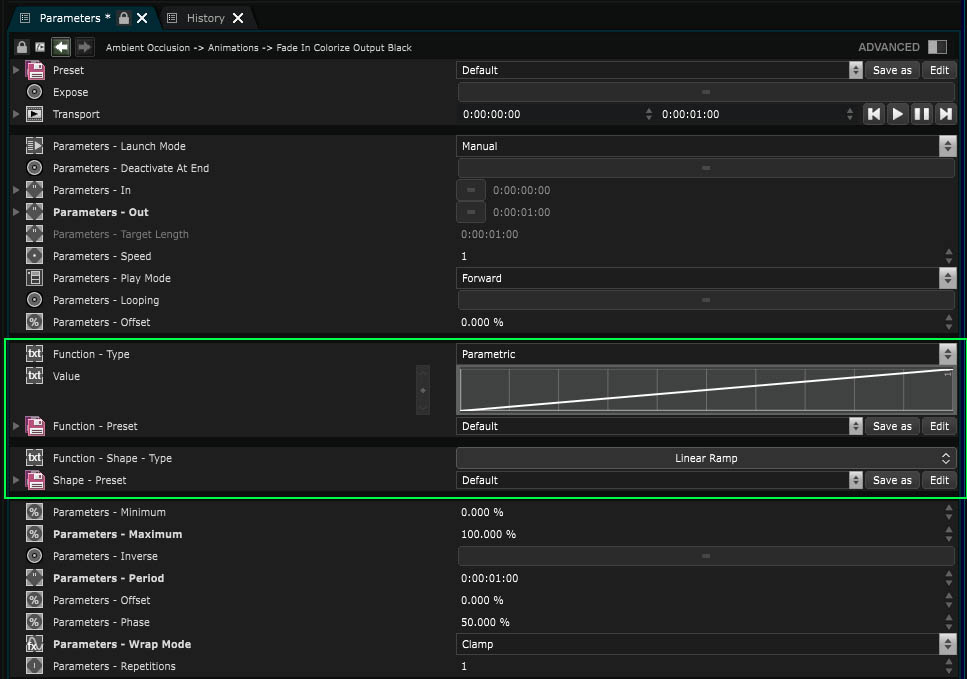Click the Expose row circle icon
Image resolution: width=967 pixels, height=679 pixels.
pos(35,92)
